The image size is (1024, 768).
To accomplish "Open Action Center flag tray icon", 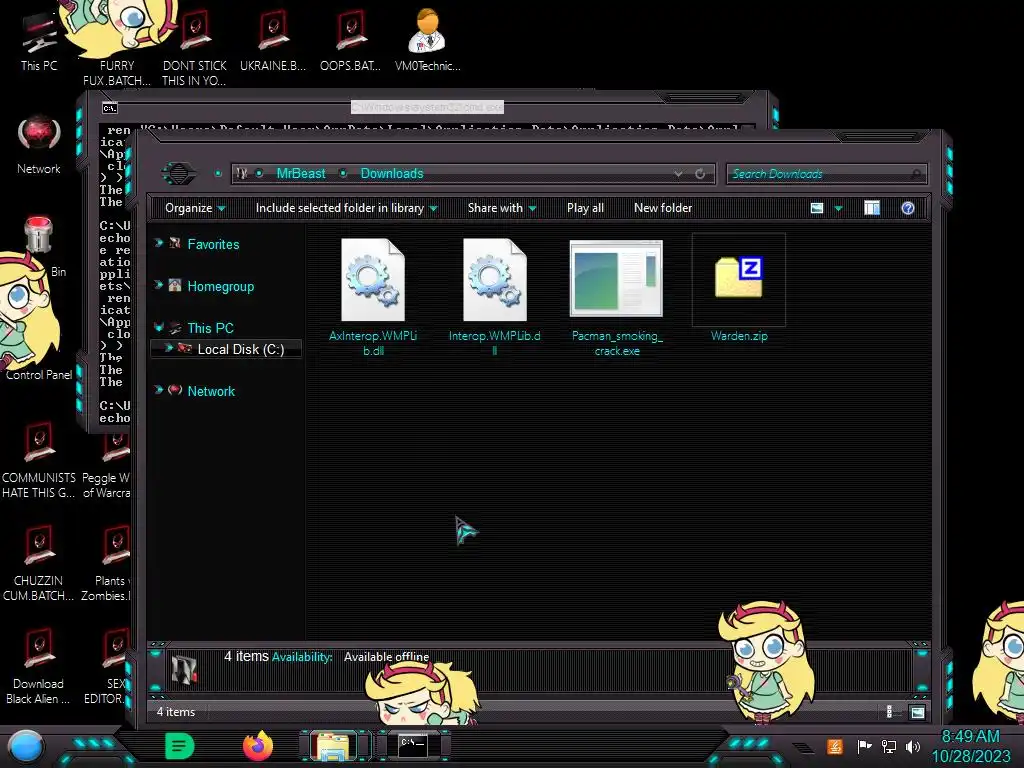I will click(x=864, y=746).
